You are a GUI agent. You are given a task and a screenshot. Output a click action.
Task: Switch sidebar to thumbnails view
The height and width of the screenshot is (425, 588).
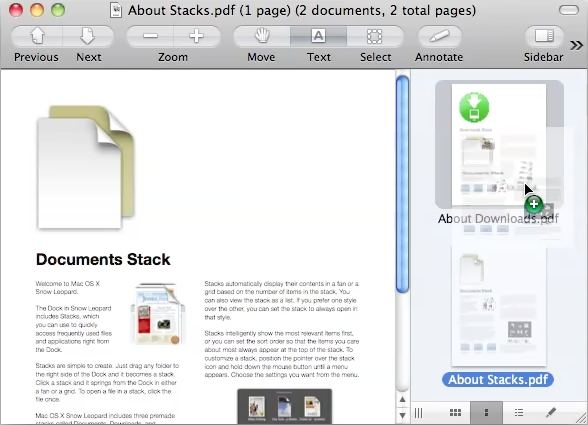pyautogui.click(x=486, y=413)
